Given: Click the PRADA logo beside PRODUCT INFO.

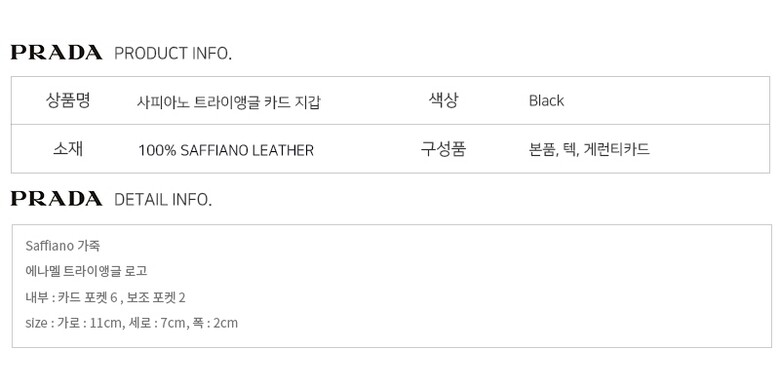Looking at the screenshot, I should point(57,52).
